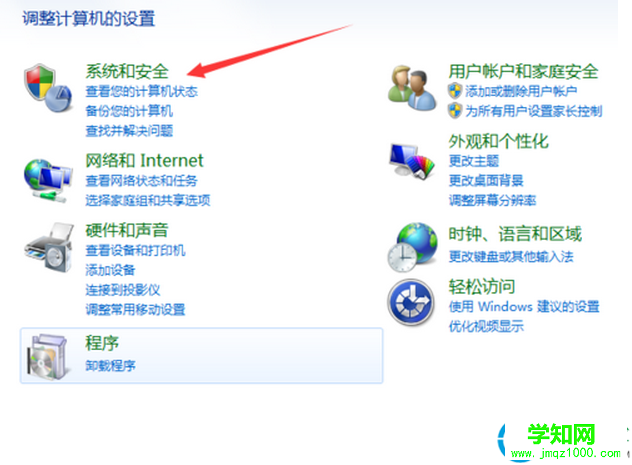
Task: Click the Clock, Language and Region globe icon
Action: (412, 247)
